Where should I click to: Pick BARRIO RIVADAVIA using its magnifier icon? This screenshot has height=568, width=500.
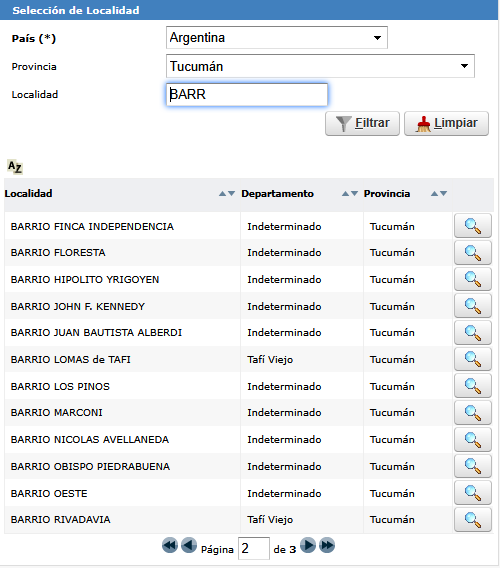pos(473,519)
